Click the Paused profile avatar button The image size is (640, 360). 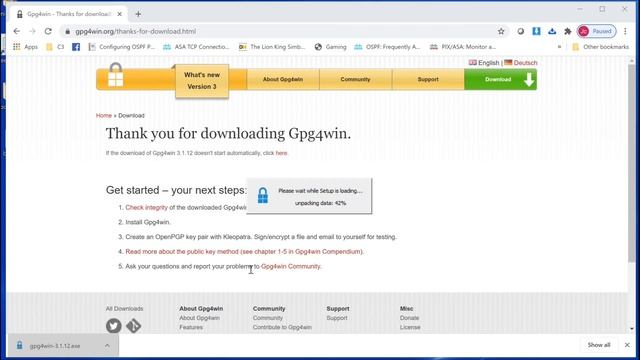pos(596,31)
